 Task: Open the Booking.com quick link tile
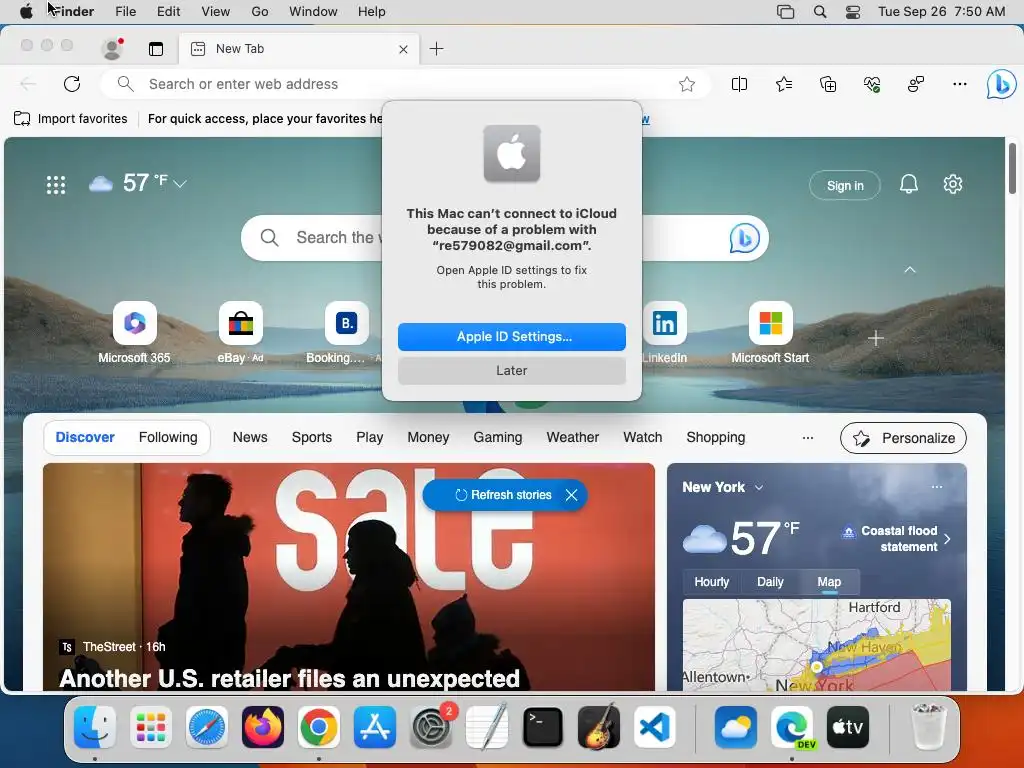click(x=346, y=333)
